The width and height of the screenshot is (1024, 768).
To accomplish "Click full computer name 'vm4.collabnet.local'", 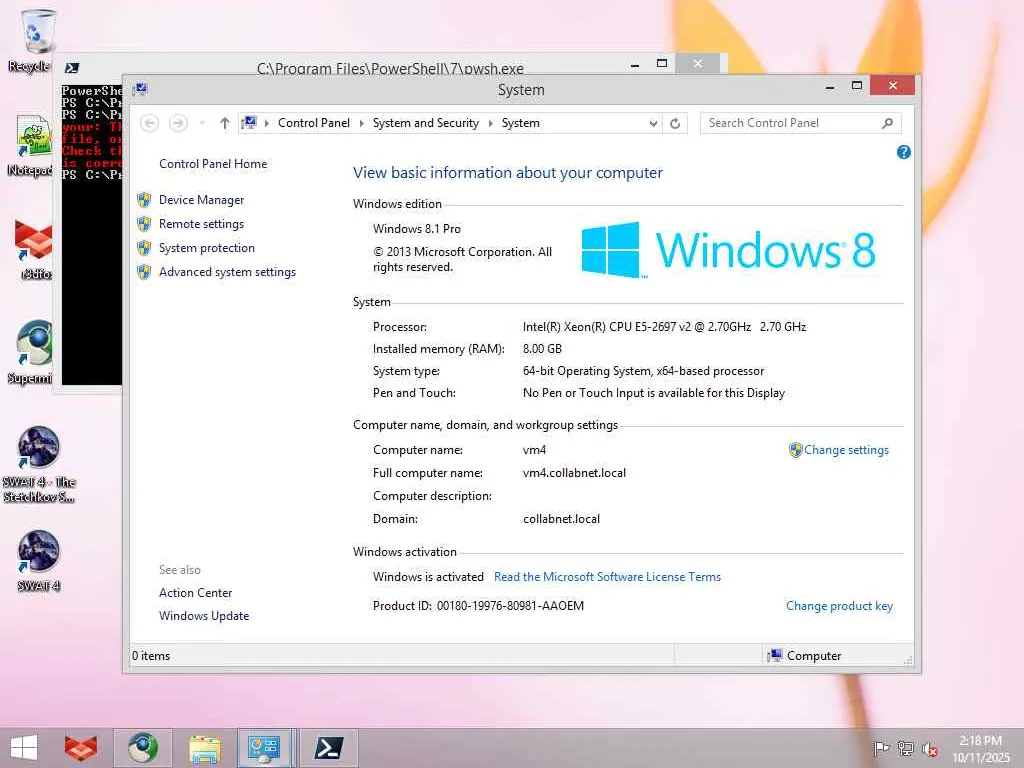I will tap(574, 473).
